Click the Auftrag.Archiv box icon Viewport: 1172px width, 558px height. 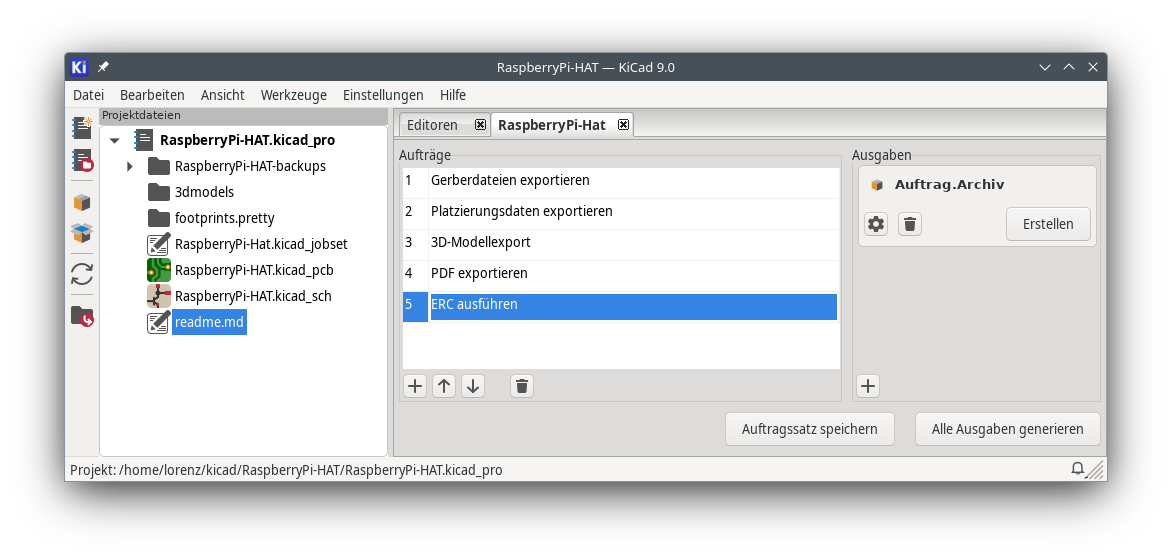click(x=877, y=185)
